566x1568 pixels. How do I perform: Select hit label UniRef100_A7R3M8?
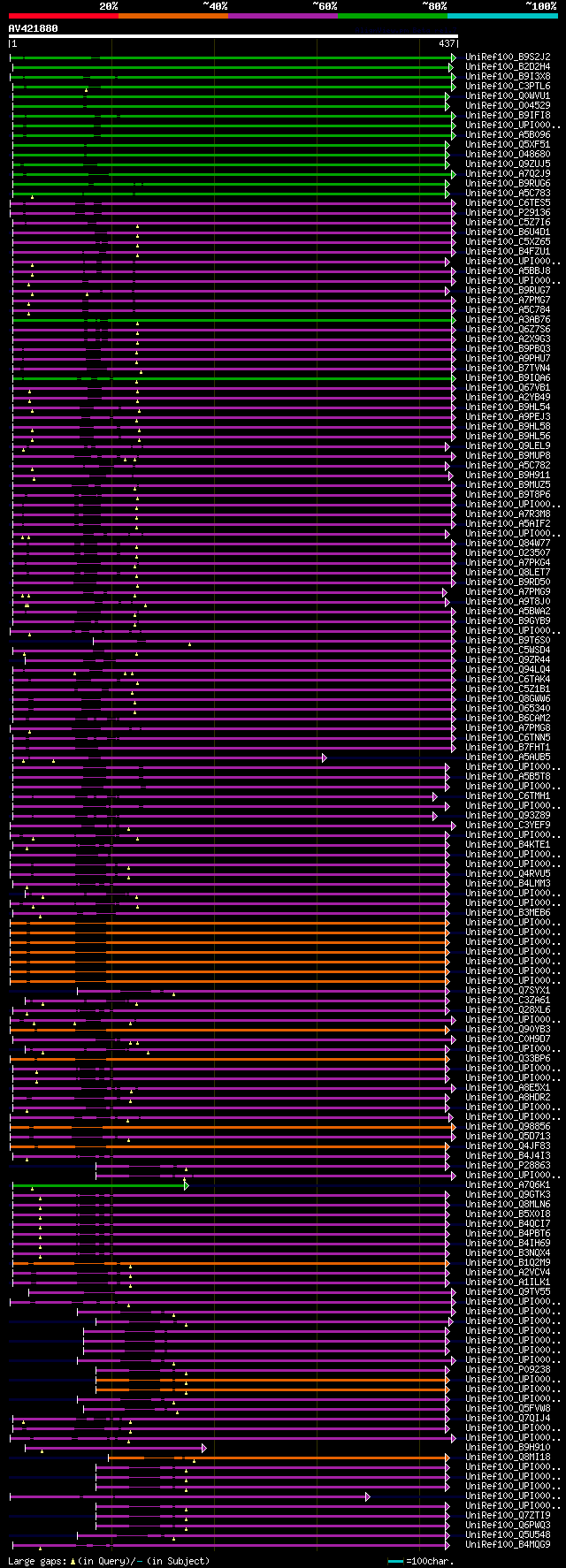pyautogui.click(x=508, y=514)
